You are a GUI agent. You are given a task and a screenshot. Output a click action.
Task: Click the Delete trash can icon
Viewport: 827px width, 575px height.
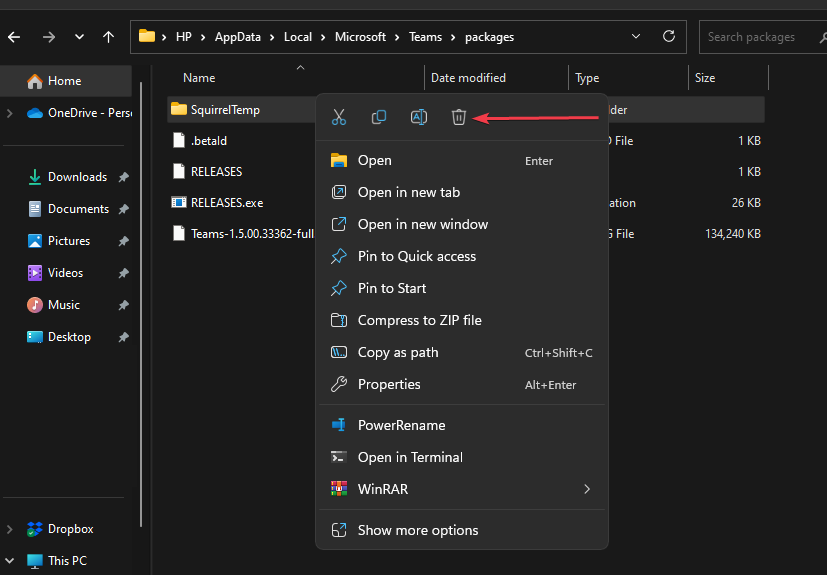458,117
